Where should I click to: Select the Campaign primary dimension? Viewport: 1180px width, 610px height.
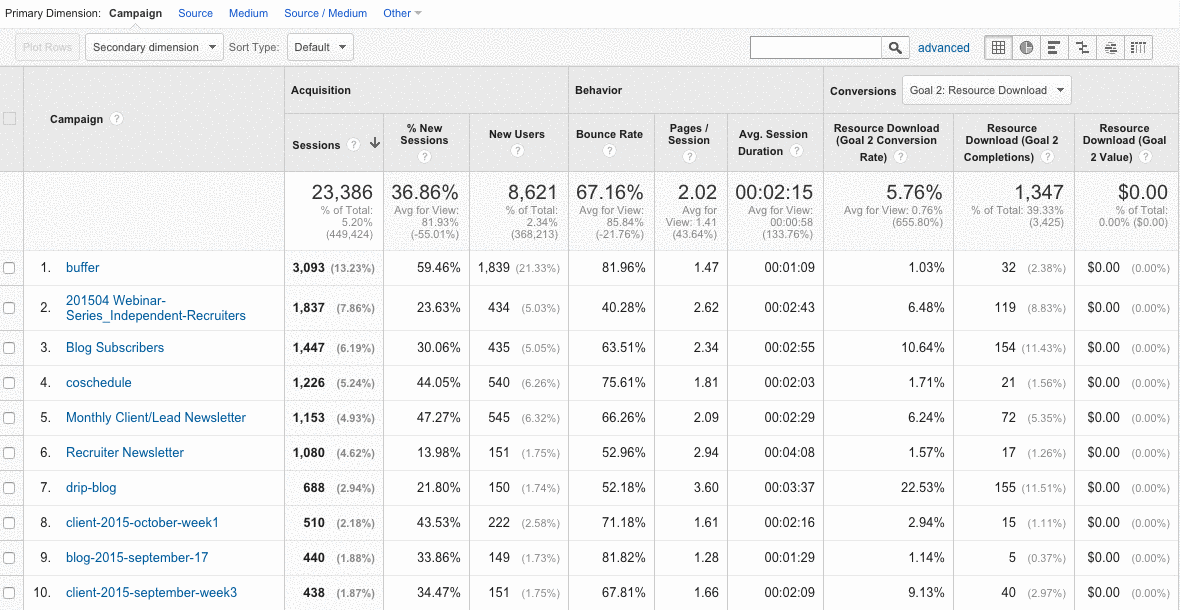coord(135,14)
